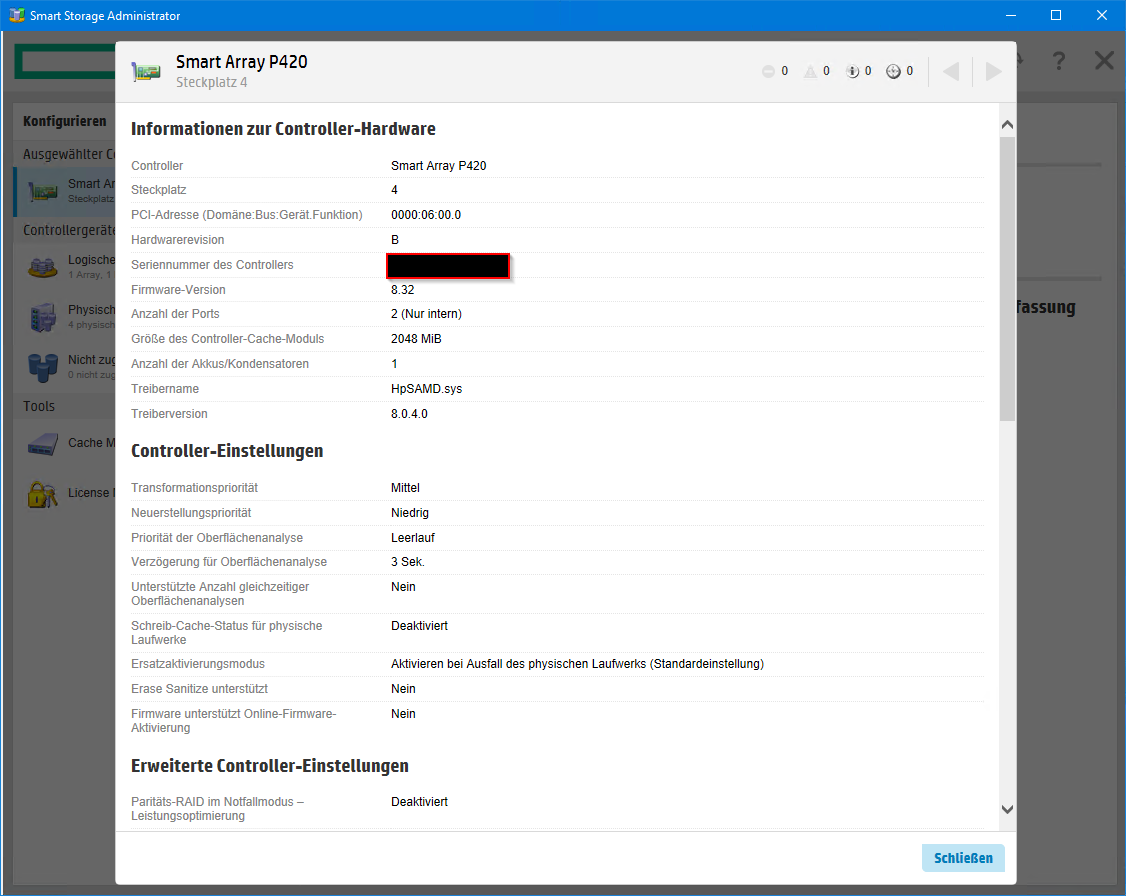Minimize the Smart Storage Administrator window
1126x896 pixels.
[x=1010, y=15]
